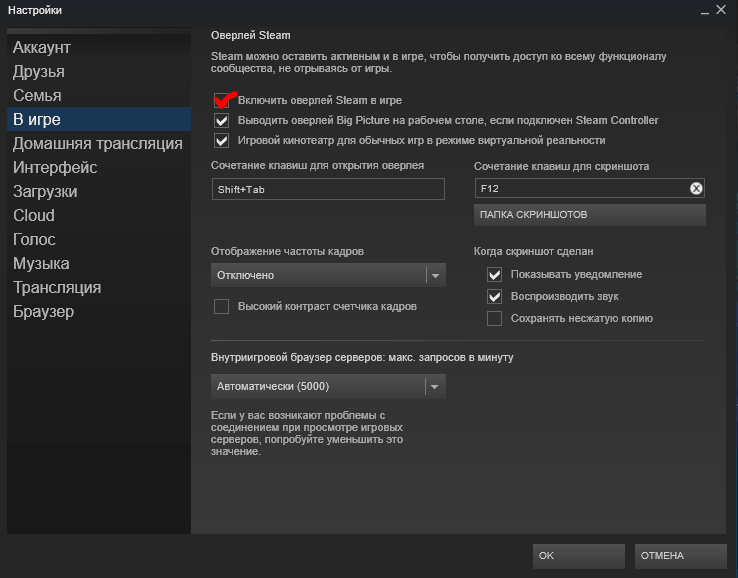Go to the Загрузки settings section
Screen dimensions: 738x578
[45, 191]
